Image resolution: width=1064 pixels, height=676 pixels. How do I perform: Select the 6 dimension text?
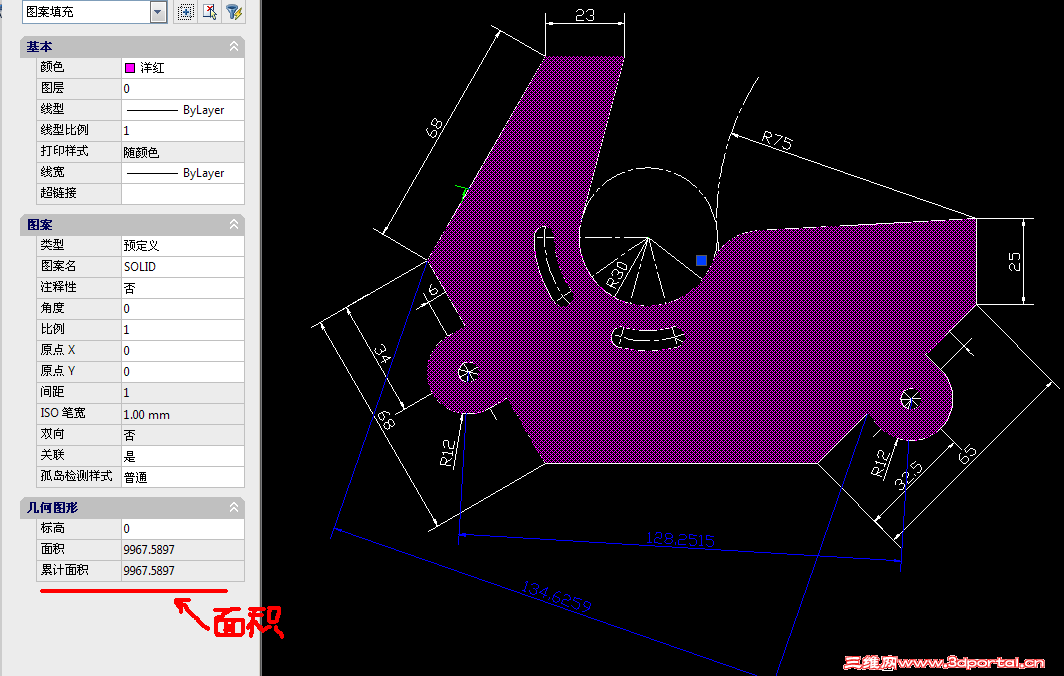click(432, 291)
